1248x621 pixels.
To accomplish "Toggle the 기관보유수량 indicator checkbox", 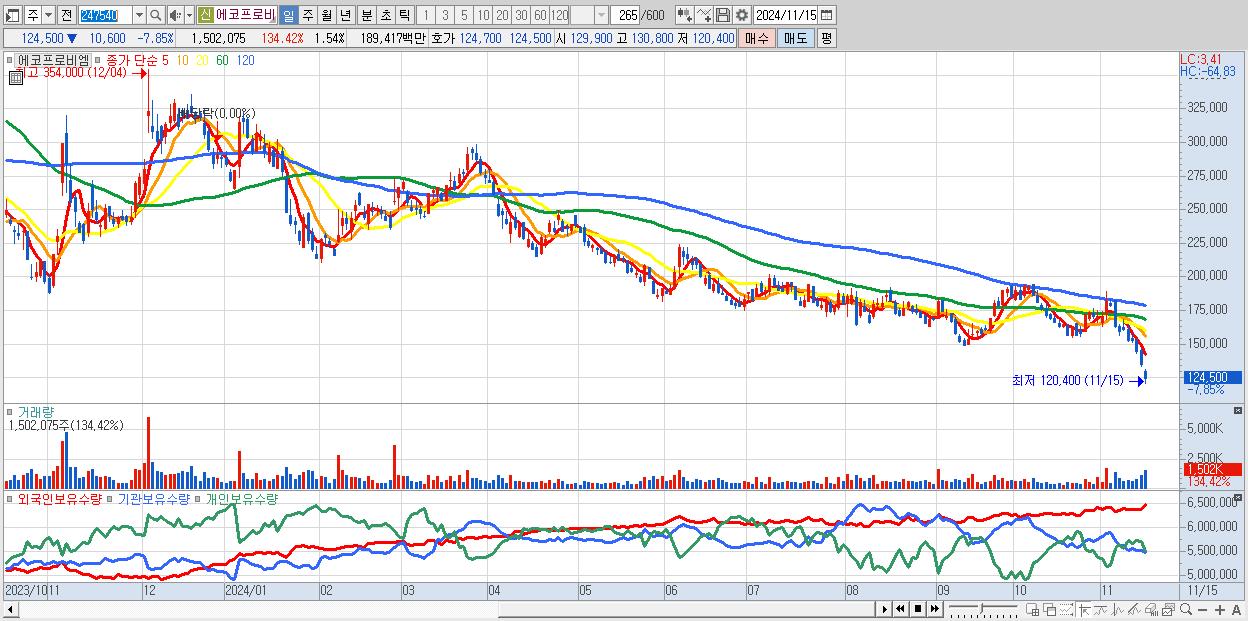I will click(111, 498).
